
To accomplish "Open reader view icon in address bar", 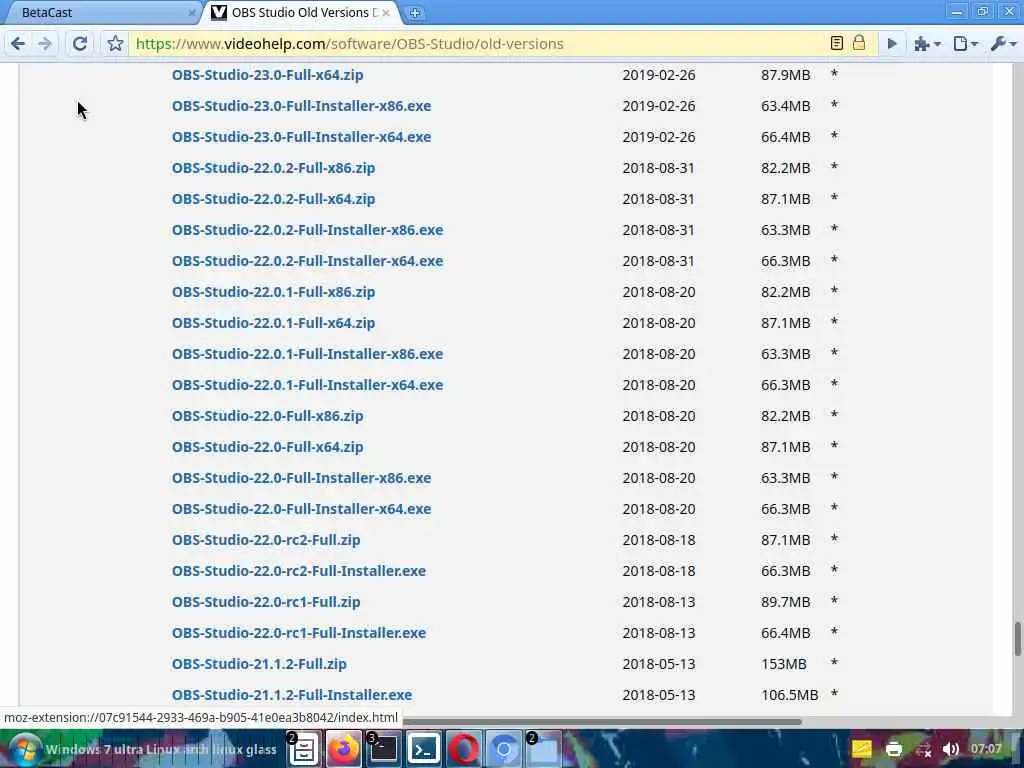I will [x=837, y=44].
